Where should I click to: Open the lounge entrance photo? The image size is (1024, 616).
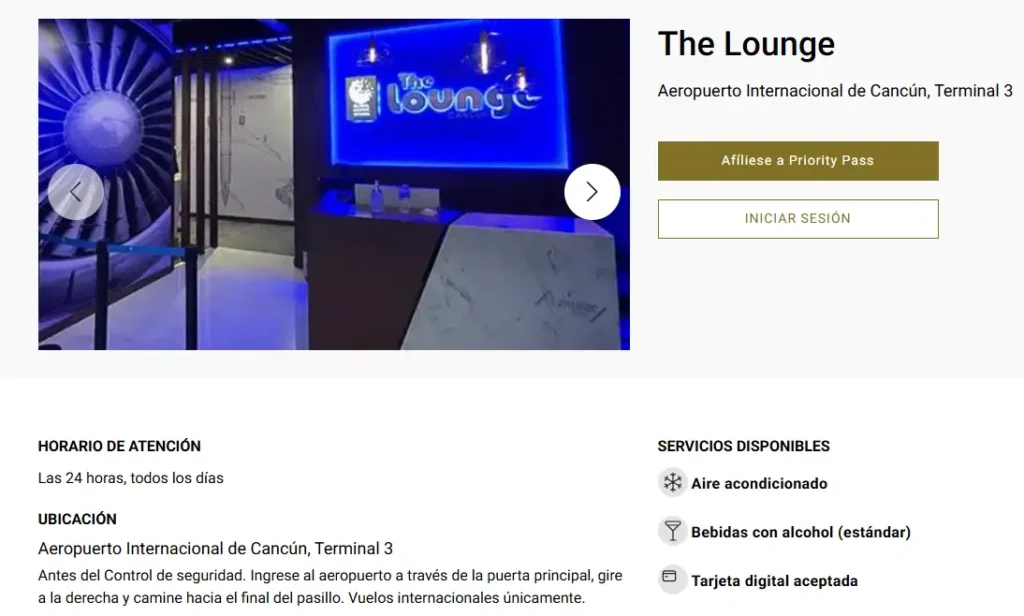(x=334, y=184)
